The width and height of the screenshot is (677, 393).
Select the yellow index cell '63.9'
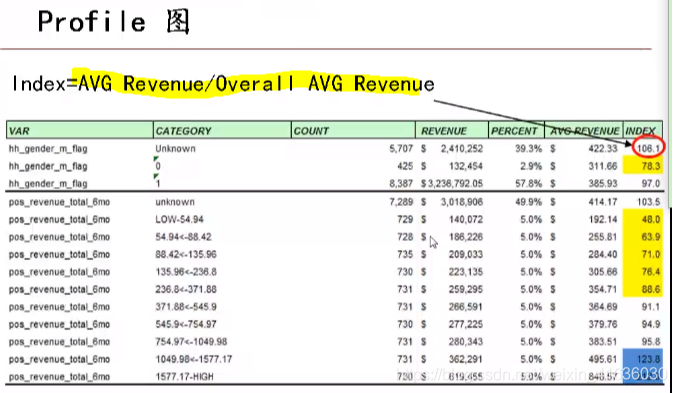click(x=643, y=237)
